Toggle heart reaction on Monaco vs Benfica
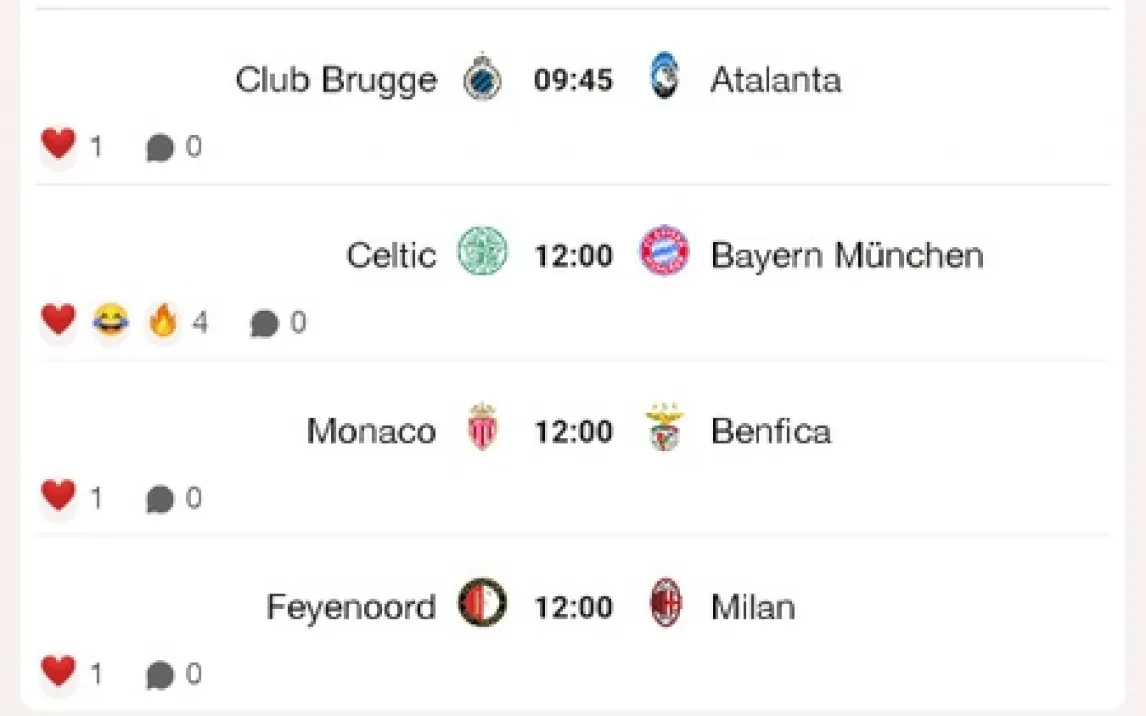 (58, 495)
